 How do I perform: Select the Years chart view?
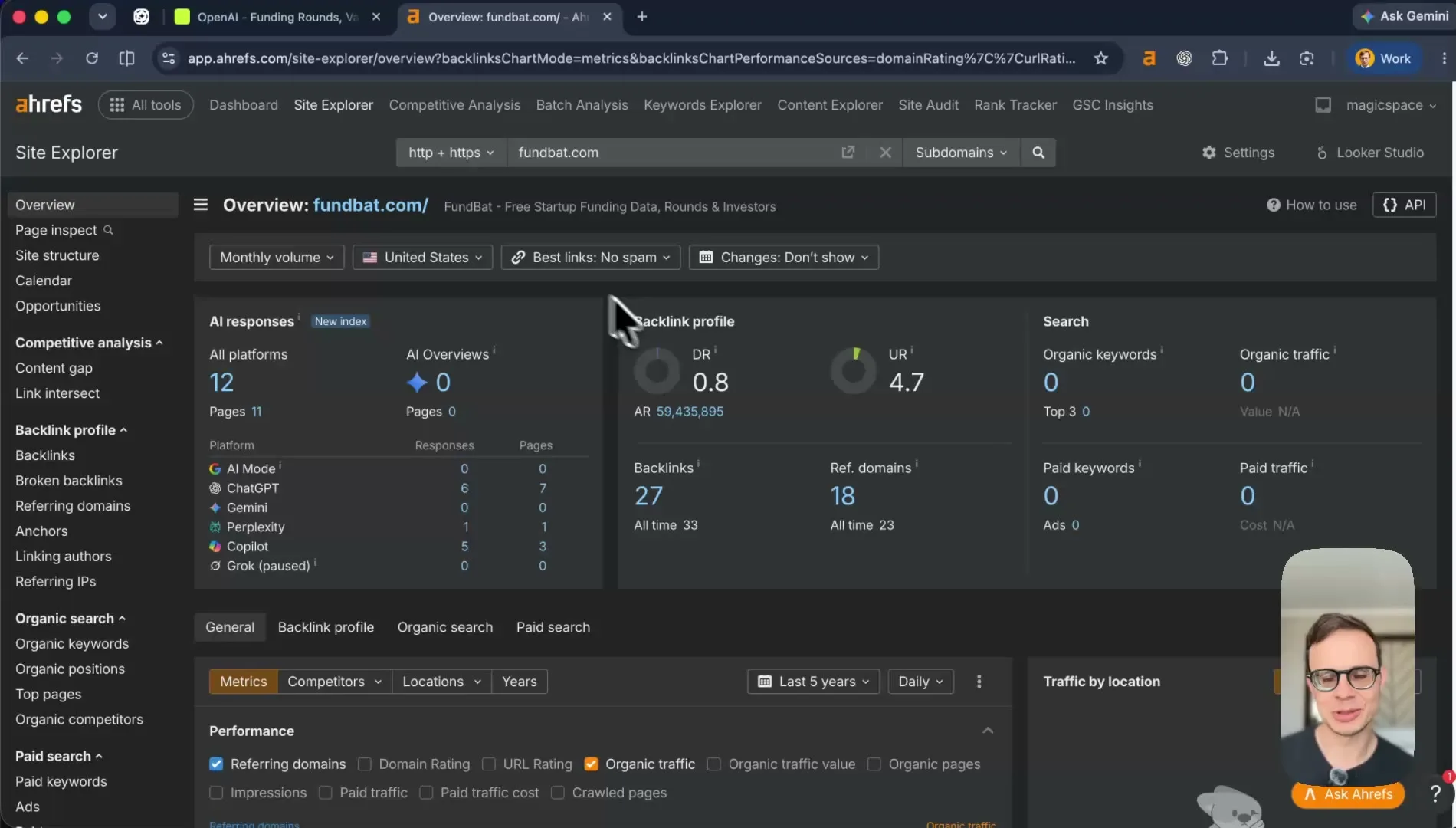(x=519, y=682)
